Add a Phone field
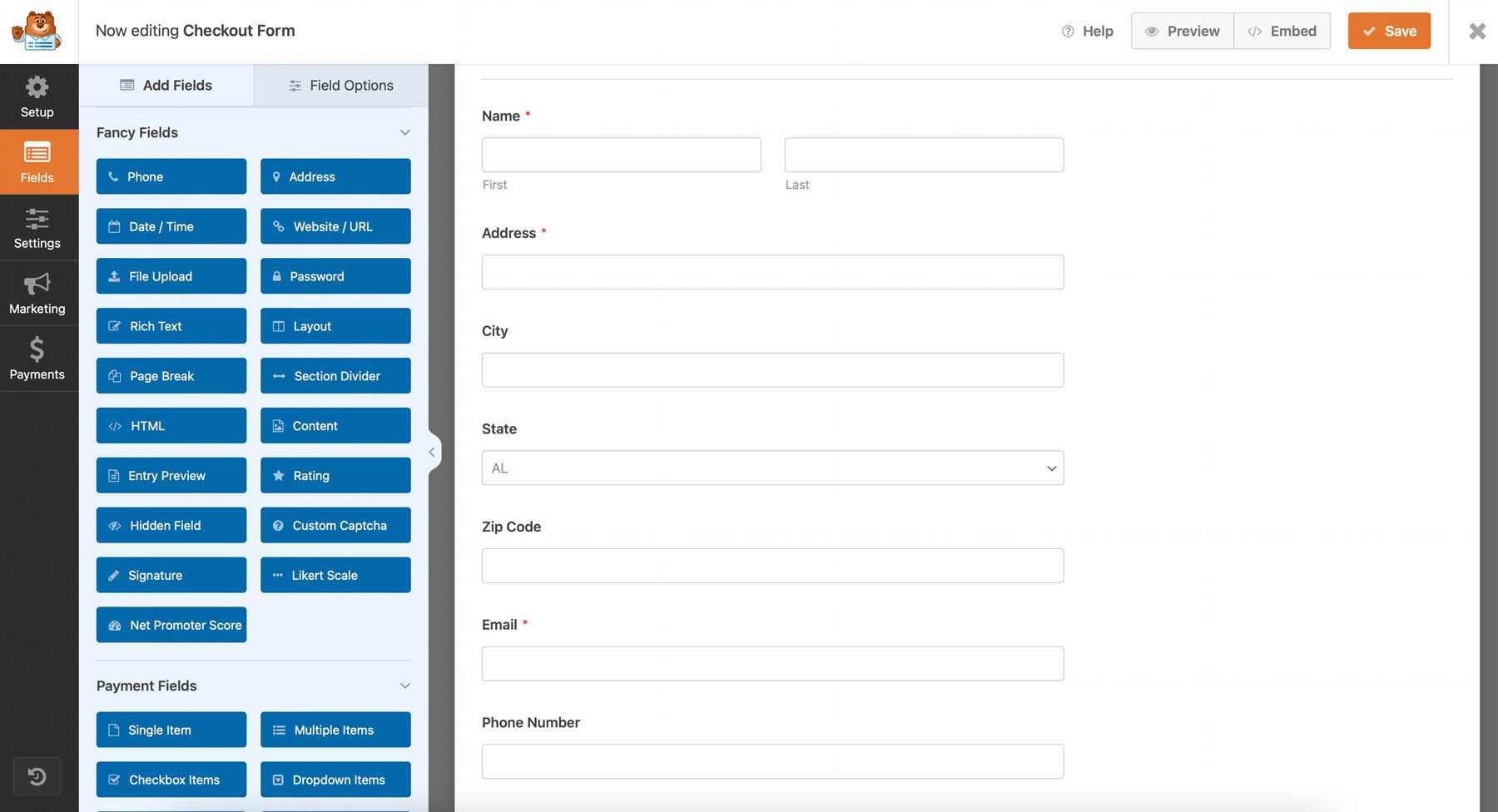This screenshot has height=812, width=1498. [x=171, y=176]
